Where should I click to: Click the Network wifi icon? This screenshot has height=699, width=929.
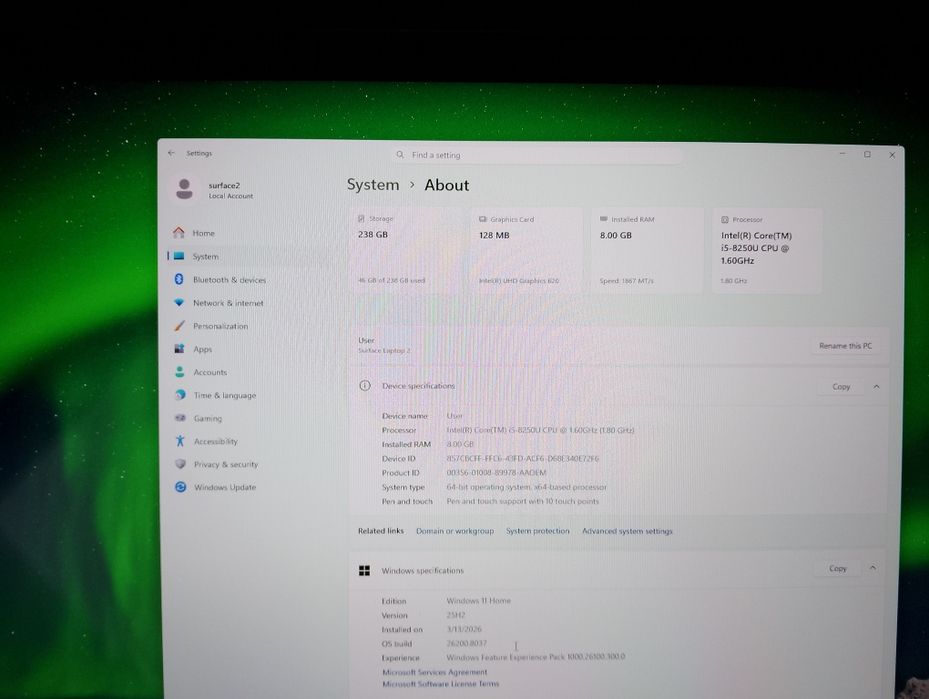coord(179,302)
